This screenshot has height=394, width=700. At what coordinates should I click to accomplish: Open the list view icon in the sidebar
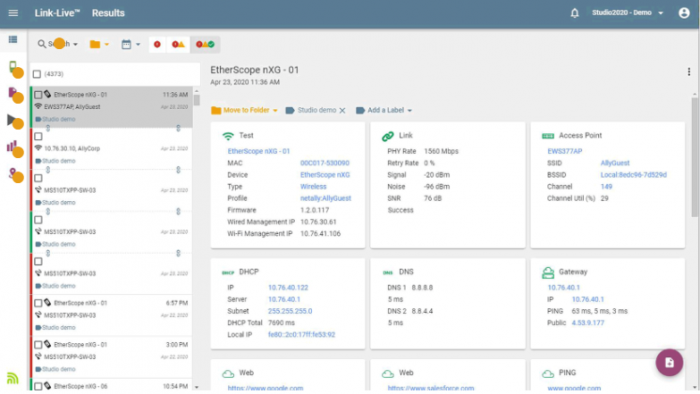pyautogui.click(x=13, y=40)
